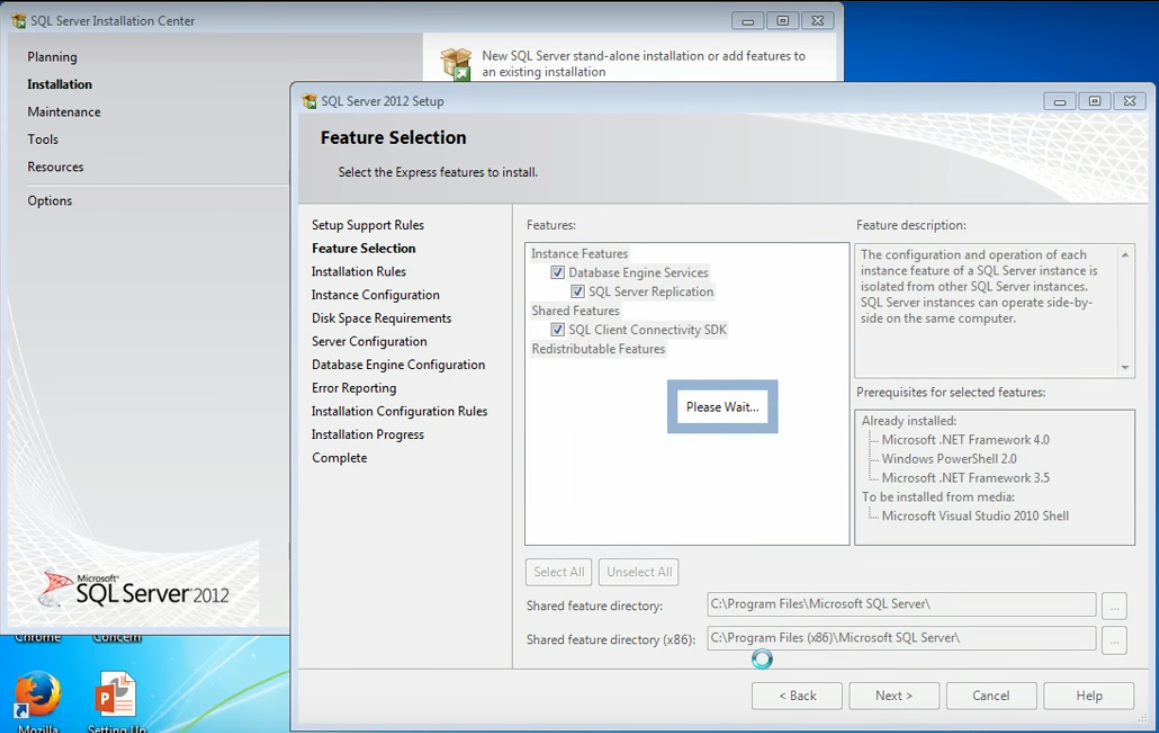
Task: Open the Planning page in Installation Center
Action: [x=52, y=57]
